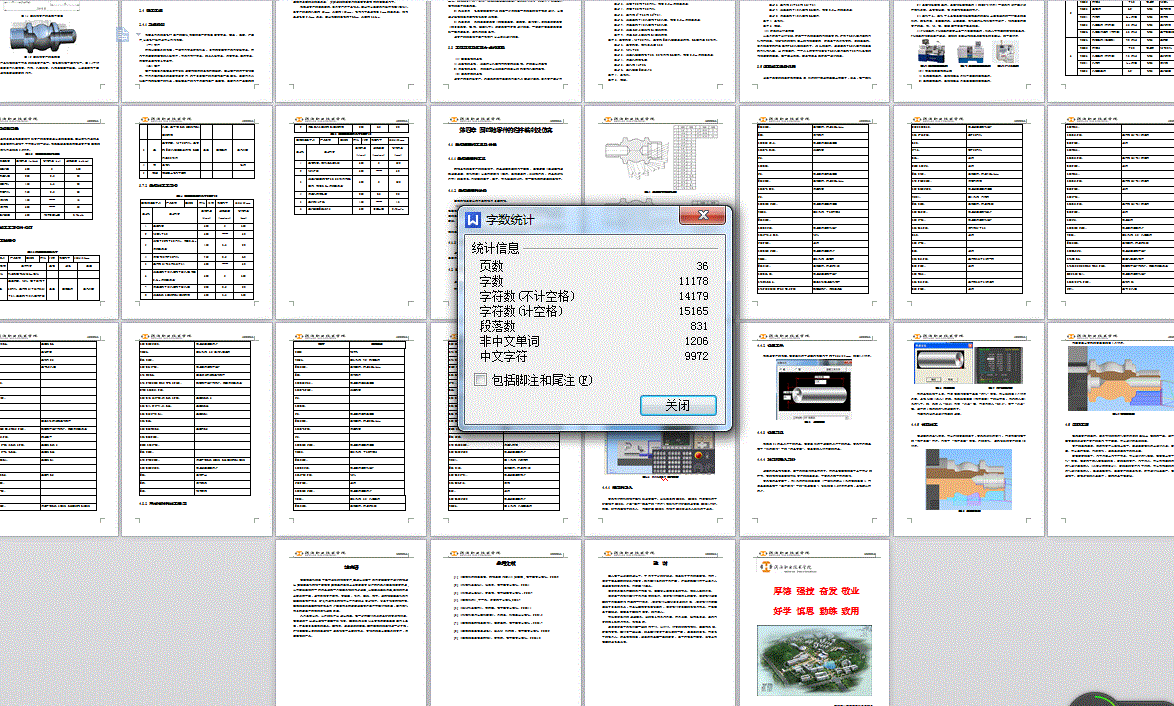Click the WPS Writer icon in dialog title
Image resolution: width=1174 pixels, height=706 pixels.
pos(473,219)
